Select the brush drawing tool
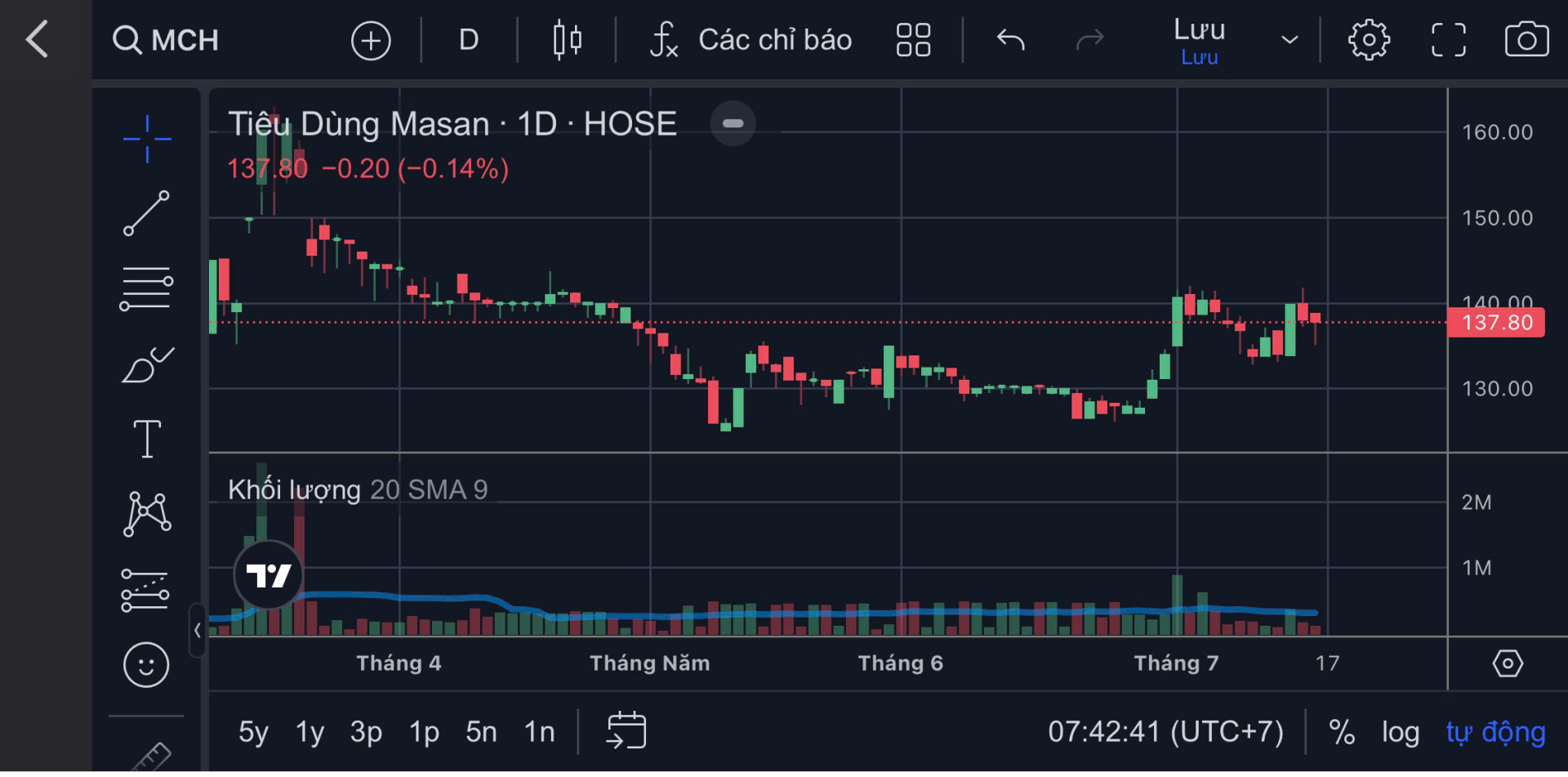The width and height of the screenshot is (1568, 777). [147, 364]
